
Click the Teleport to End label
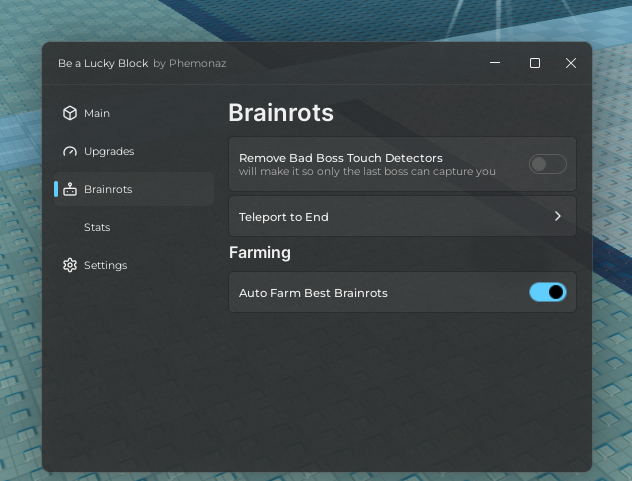point(284,217)
